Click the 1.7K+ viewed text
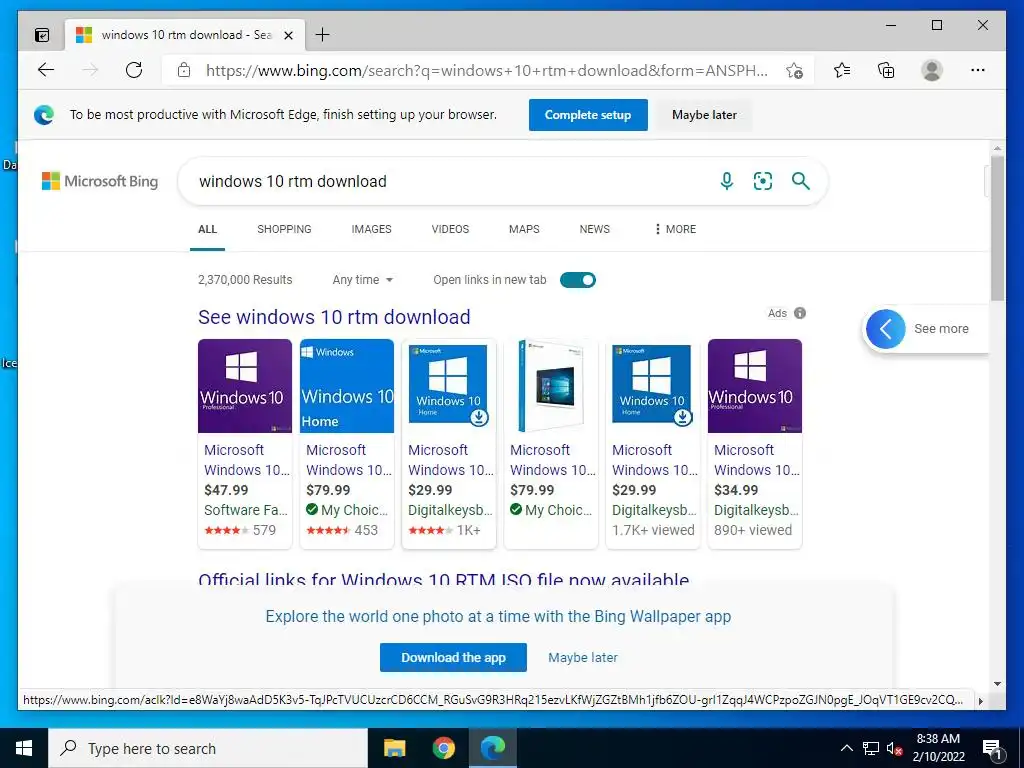The height and width of the screenshot is (768, 1024). tap(653, 530)
